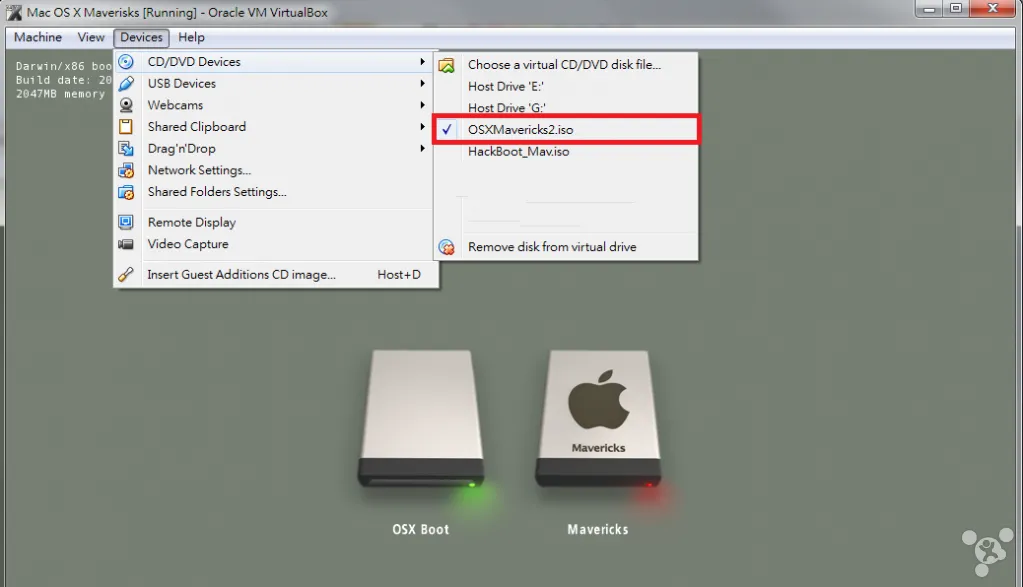Select Host Drive 'E:'

566,86
